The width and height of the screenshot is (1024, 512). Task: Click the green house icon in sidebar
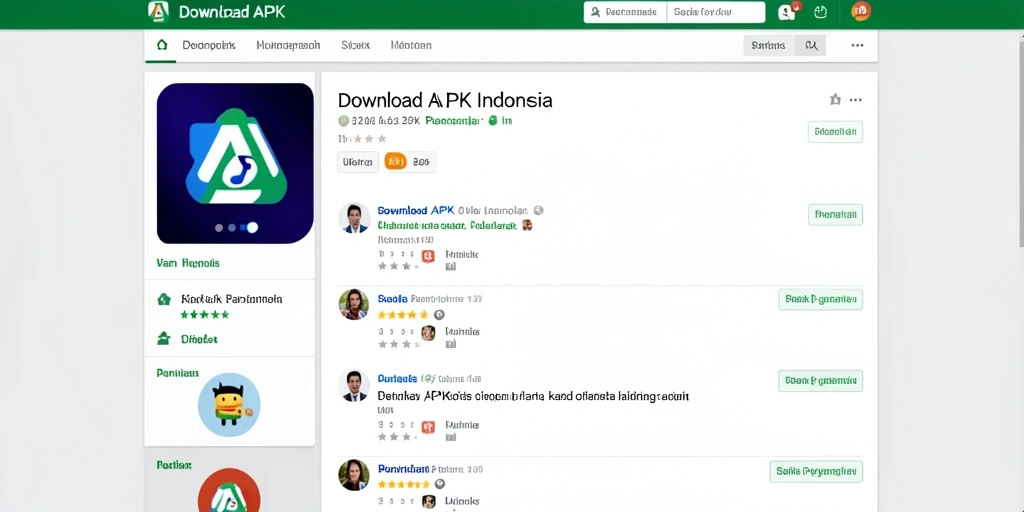point(164,299)
